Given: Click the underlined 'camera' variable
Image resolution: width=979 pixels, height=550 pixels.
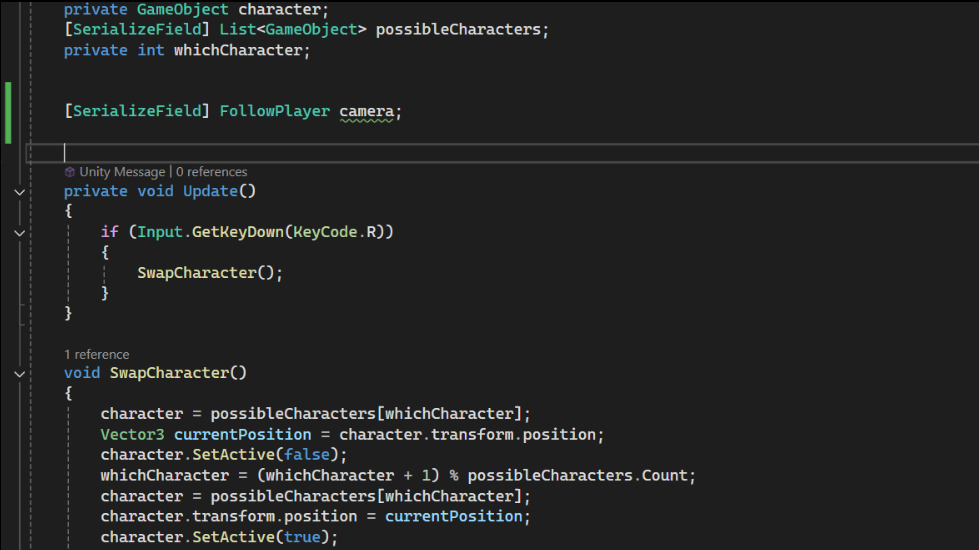Looking at the screenshot, I should 367,111.
